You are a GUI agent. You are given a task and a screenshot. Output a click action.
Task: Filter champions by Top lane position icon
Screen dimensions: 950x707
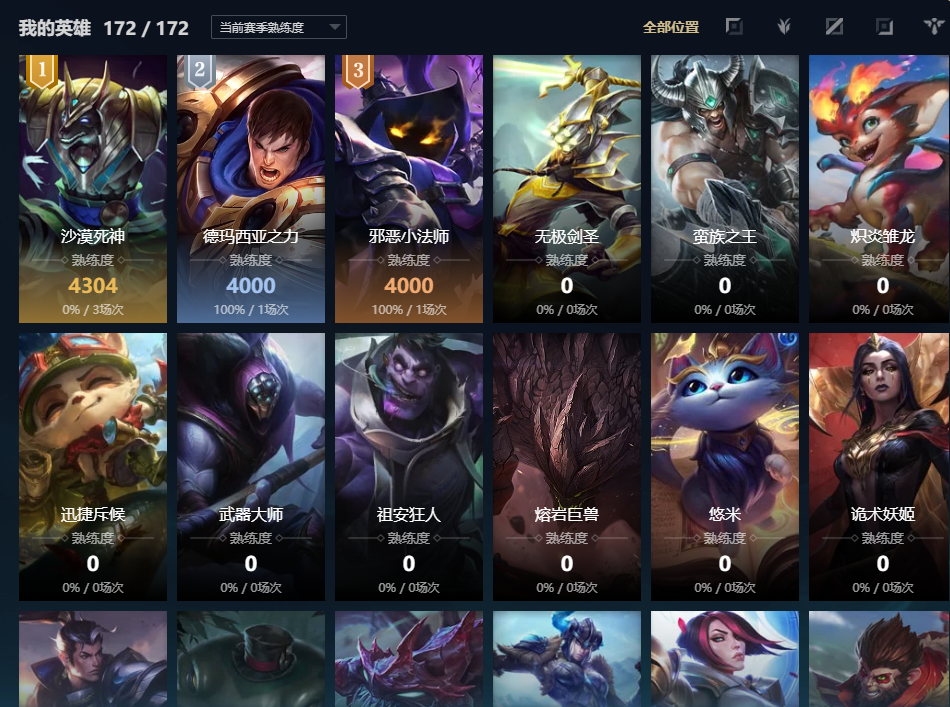[x=734, y=27]
